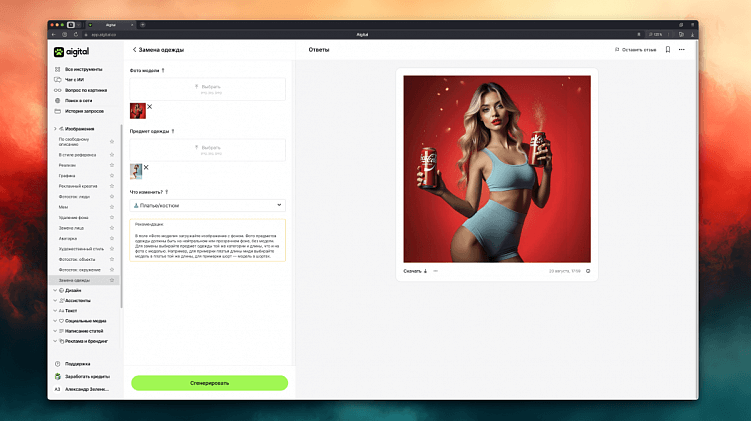Open История запросов
The height and width of the screenshot is (421, 751).
pyautogui.click(x=84, y=111)
